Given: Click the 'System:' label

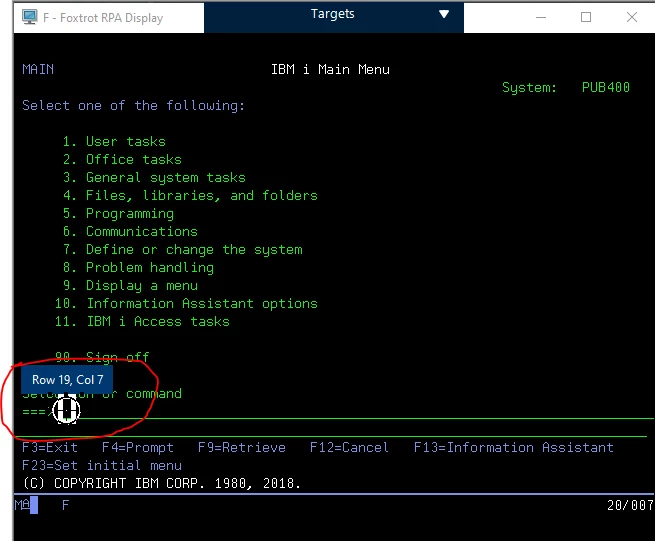Looking at the screenshot, I should (x=529, y=87).
